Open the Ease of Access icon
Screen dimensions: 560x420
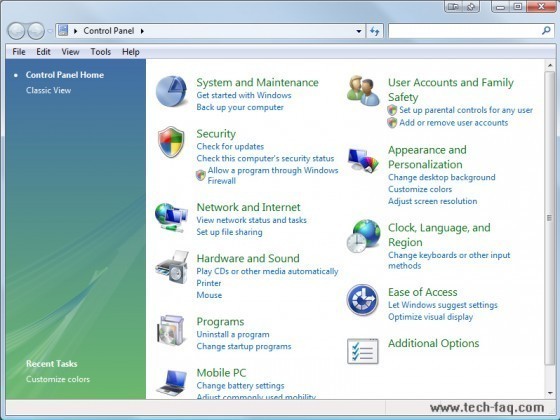click(x=362, y=300)
